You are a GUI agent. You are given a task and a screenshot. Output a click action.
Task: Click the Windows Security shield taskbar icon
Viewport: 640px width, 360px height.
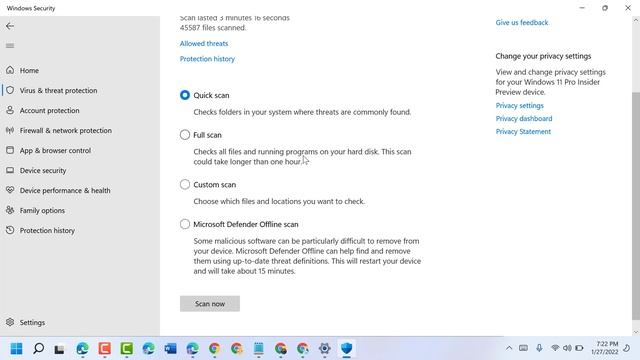[x=347, y=349]
